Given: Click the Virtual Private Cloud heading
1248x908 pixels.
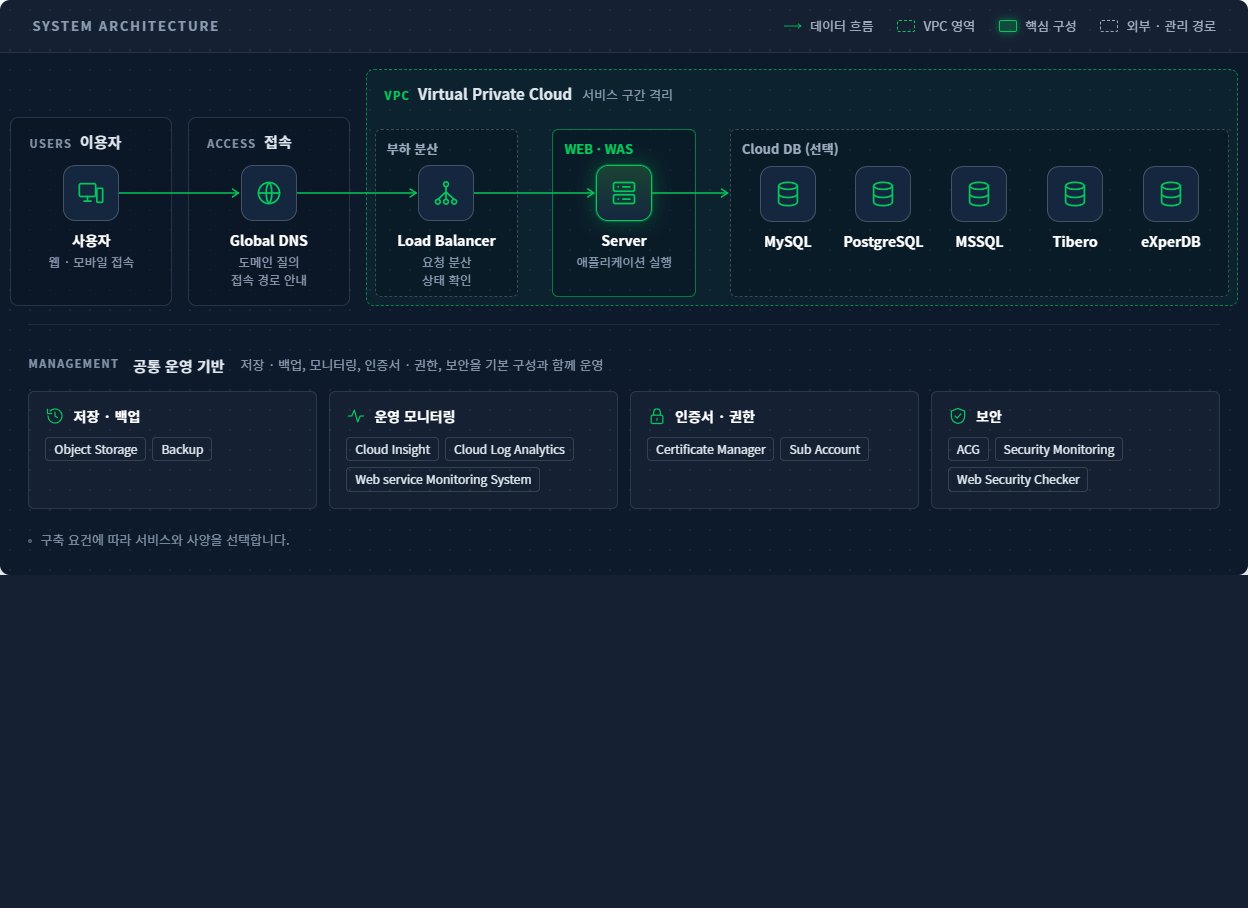Looking at the screenshot, I should pyautogui.click(x=494, y=95).
